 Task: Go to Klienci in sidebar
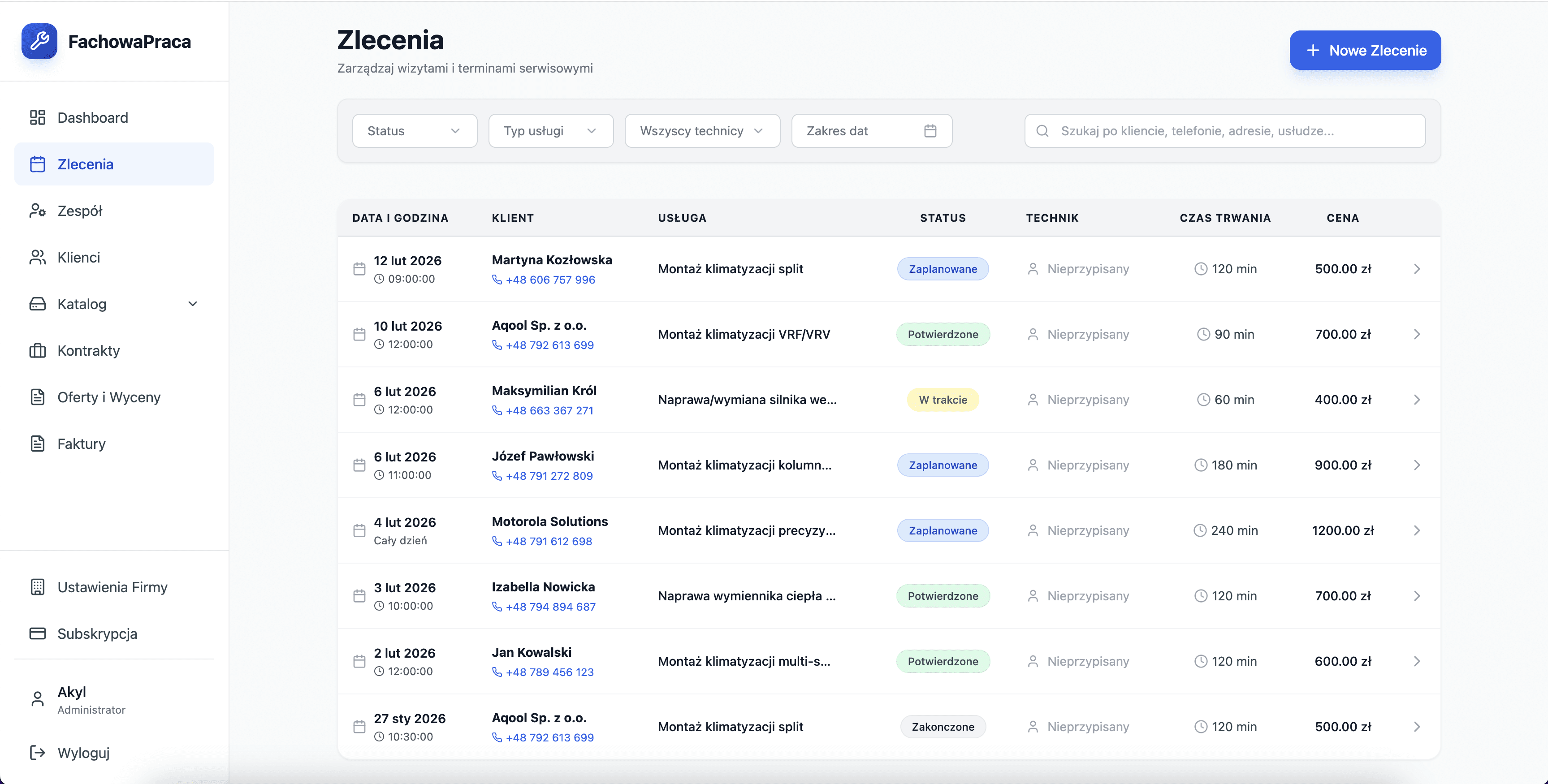coord(79,257)
